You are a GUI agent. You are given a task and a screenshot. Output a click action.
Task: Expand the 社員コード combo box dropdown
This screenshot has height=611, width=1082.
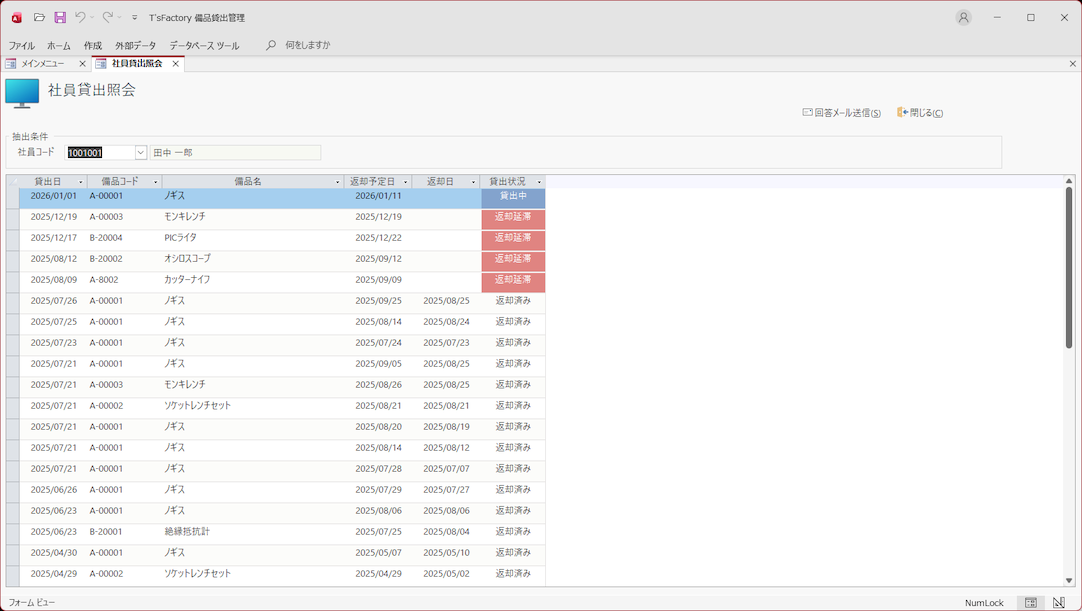coord(140,153)
